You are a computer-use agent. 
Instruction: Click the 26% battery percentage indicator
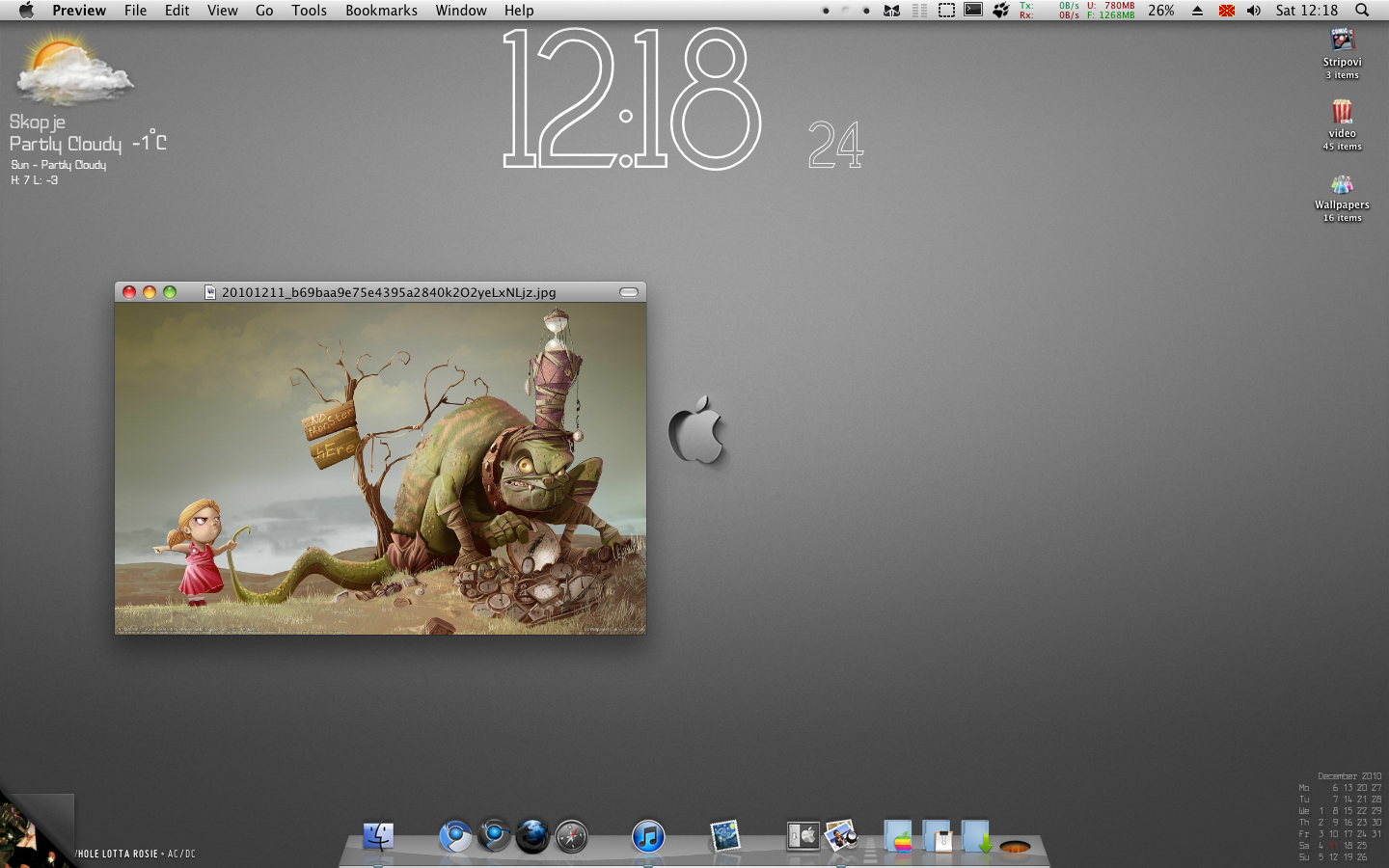(1160, 11)
